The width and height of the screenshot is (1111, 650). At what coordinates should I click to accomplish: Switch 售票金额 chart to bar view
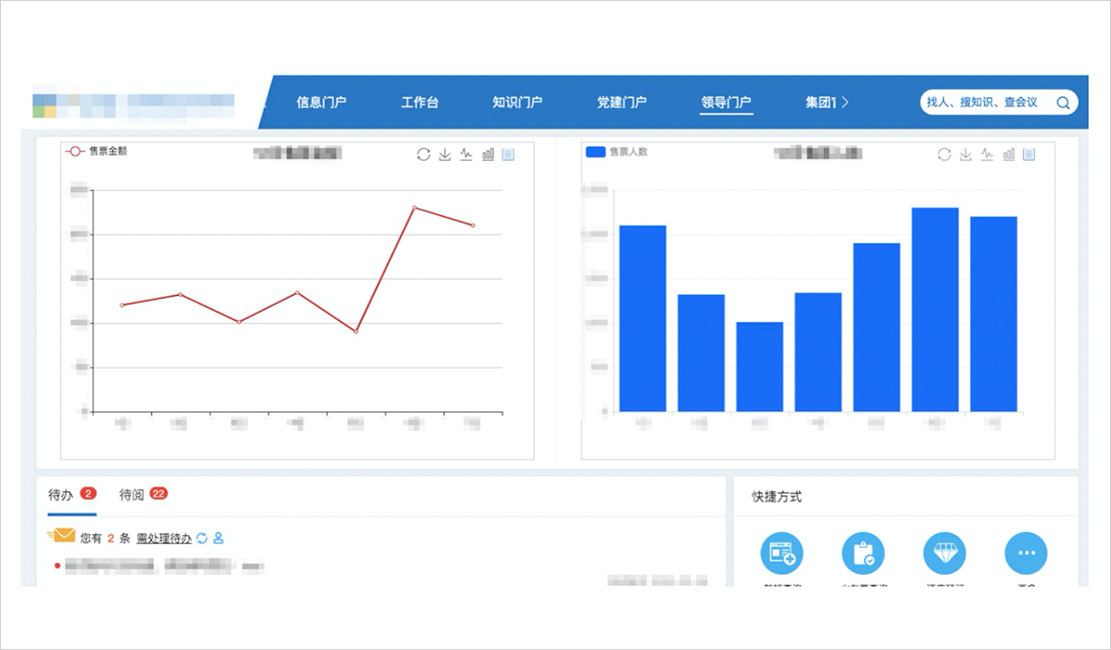coord(488,154)
